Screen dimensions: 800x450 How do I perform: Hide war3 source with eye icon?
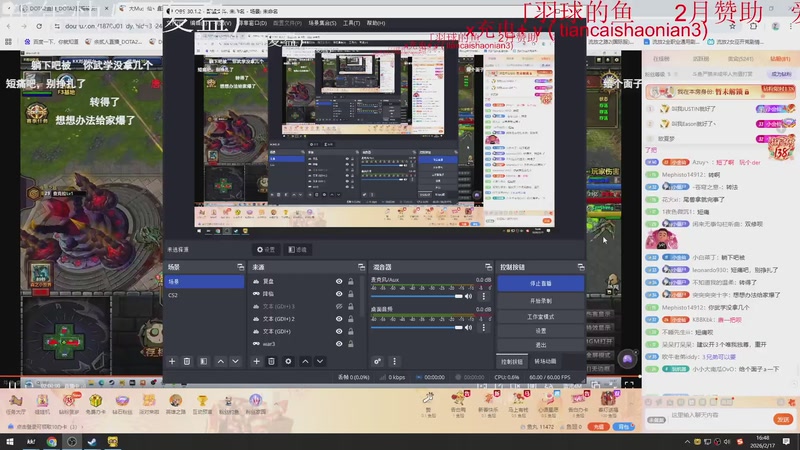[339, 344]
